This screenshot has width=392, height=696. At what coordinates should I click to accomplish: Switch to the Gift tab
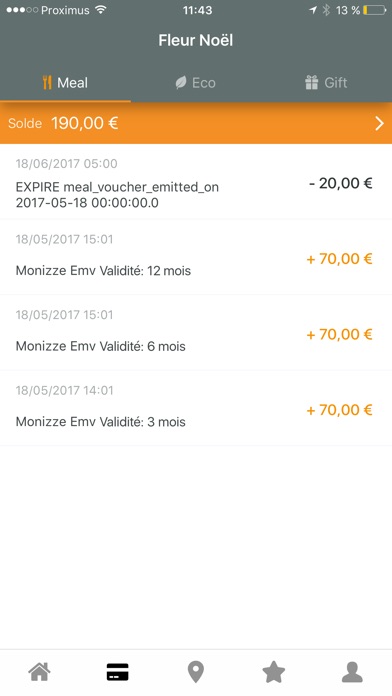click(x=326, y=83)
